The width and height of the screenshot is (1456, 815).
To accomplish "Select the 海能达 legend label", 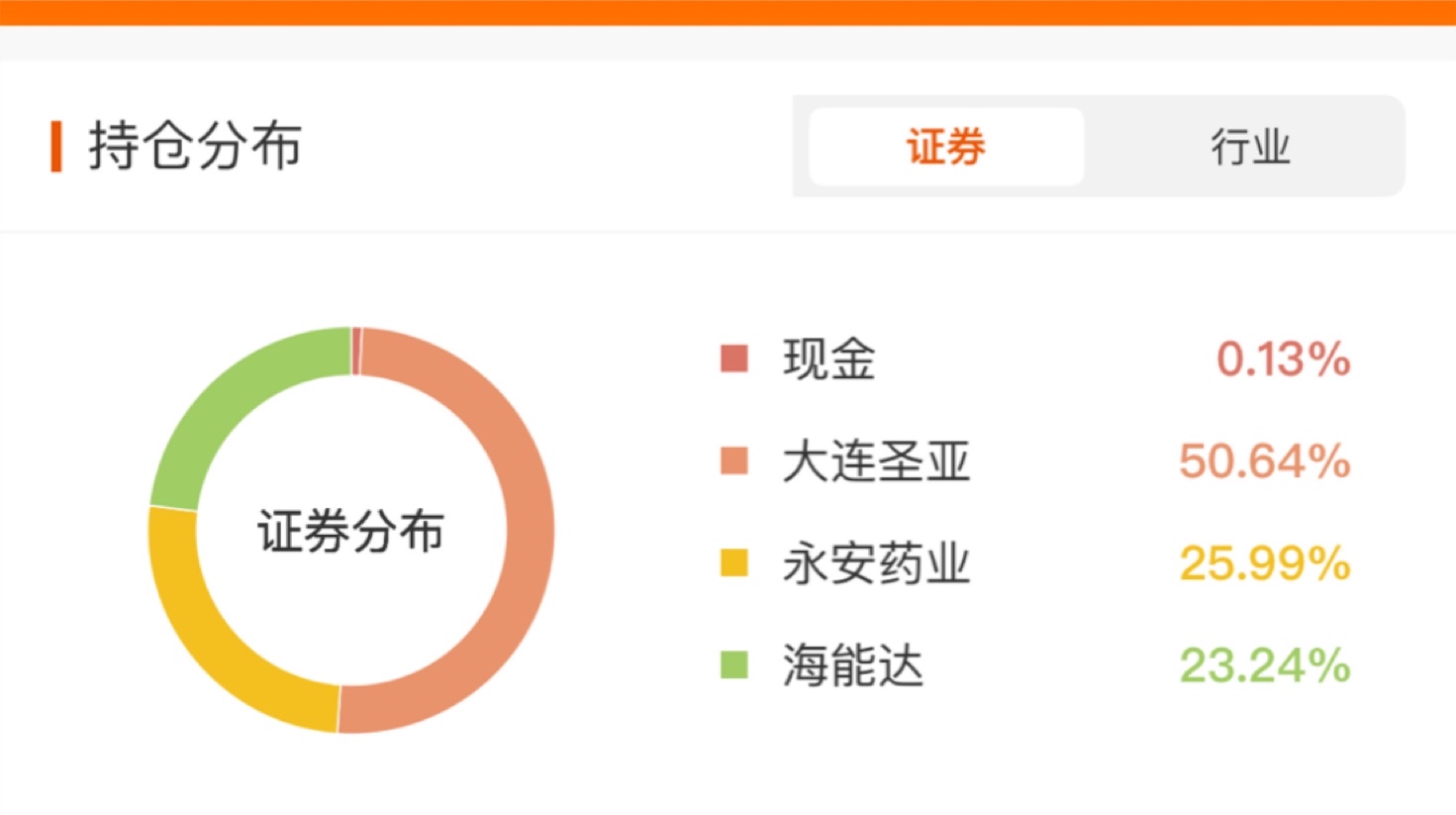I will tap(852, 665).
